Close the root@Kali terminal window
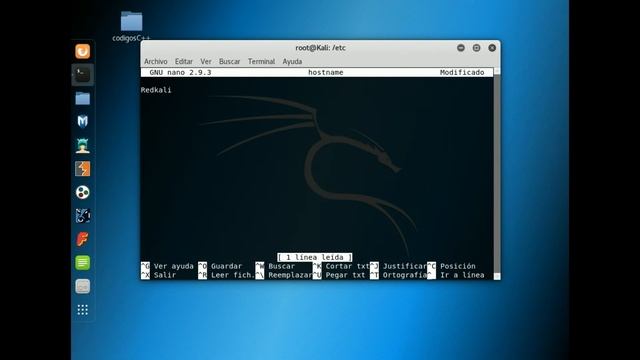 click(492, 48)
